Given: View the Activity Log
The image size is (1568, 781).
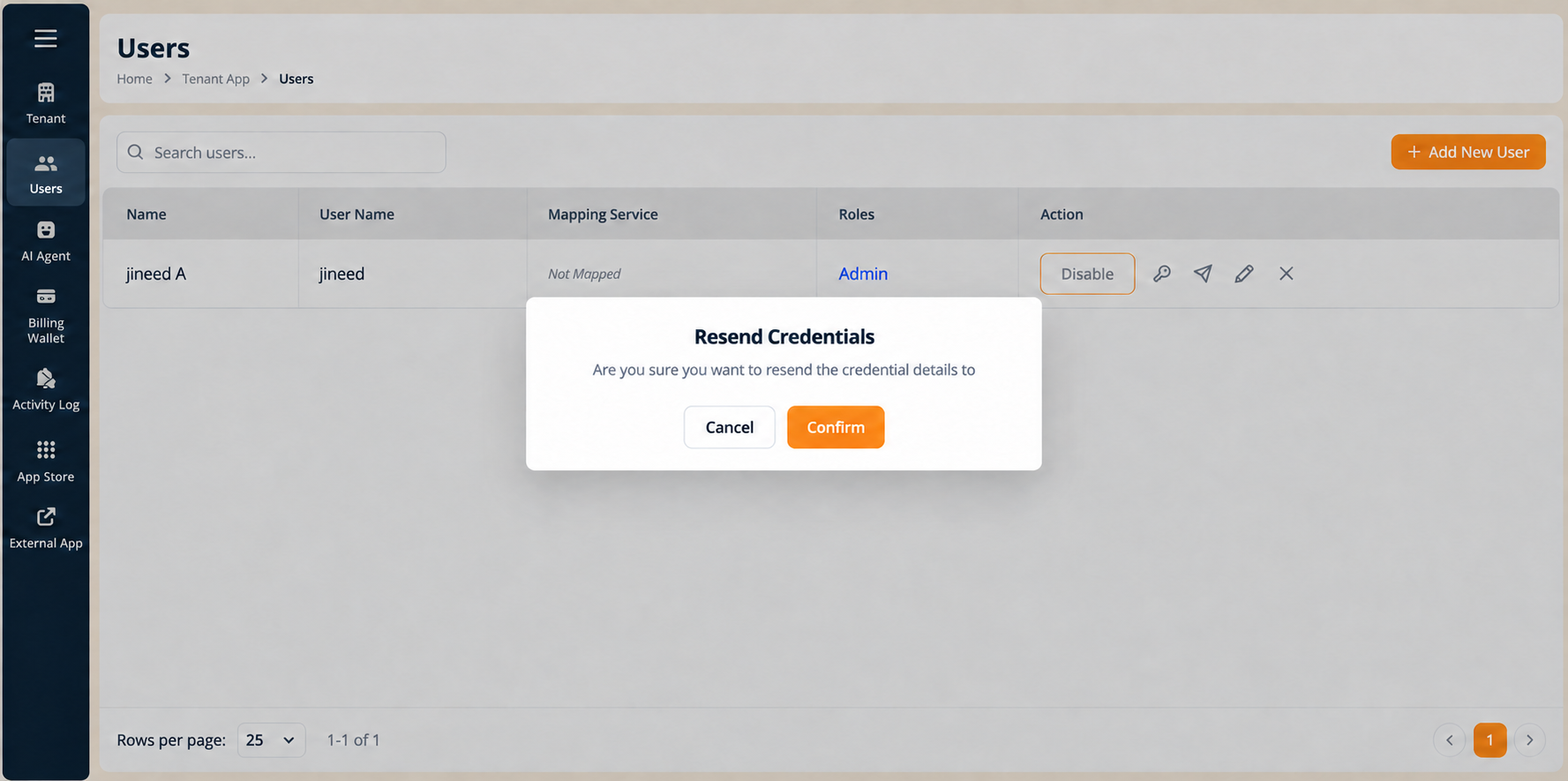Looking at the screenshot, I should click(46, 389).
